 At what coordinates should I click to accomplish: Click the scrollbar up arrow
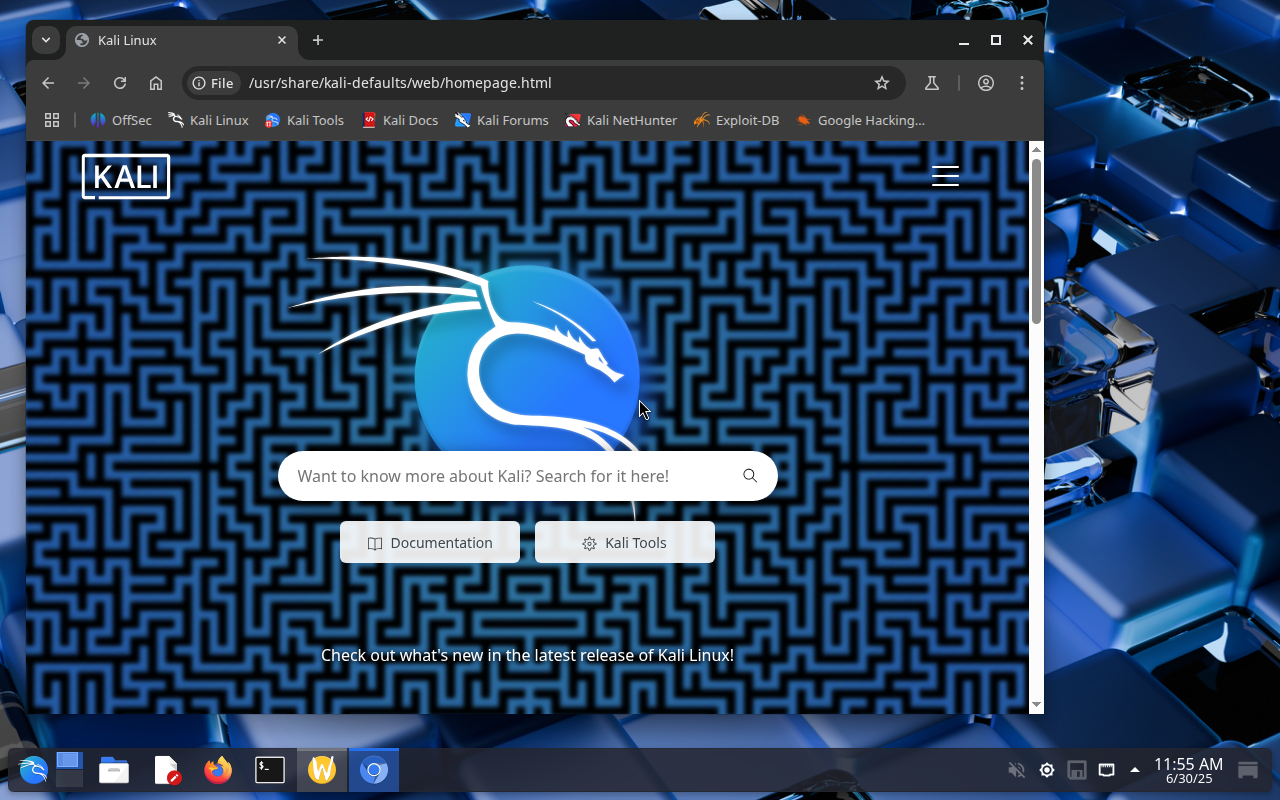[x=1036, y=149]
